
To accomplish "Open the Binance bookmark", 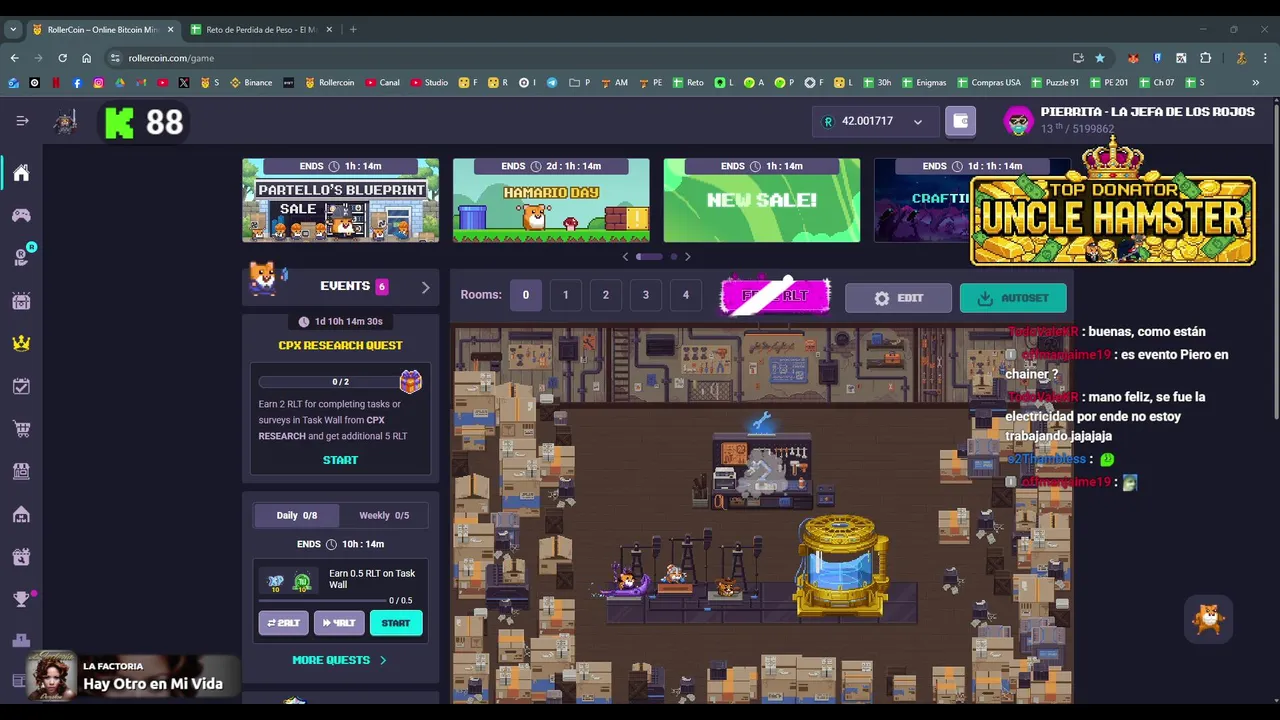I will (251, 82).
